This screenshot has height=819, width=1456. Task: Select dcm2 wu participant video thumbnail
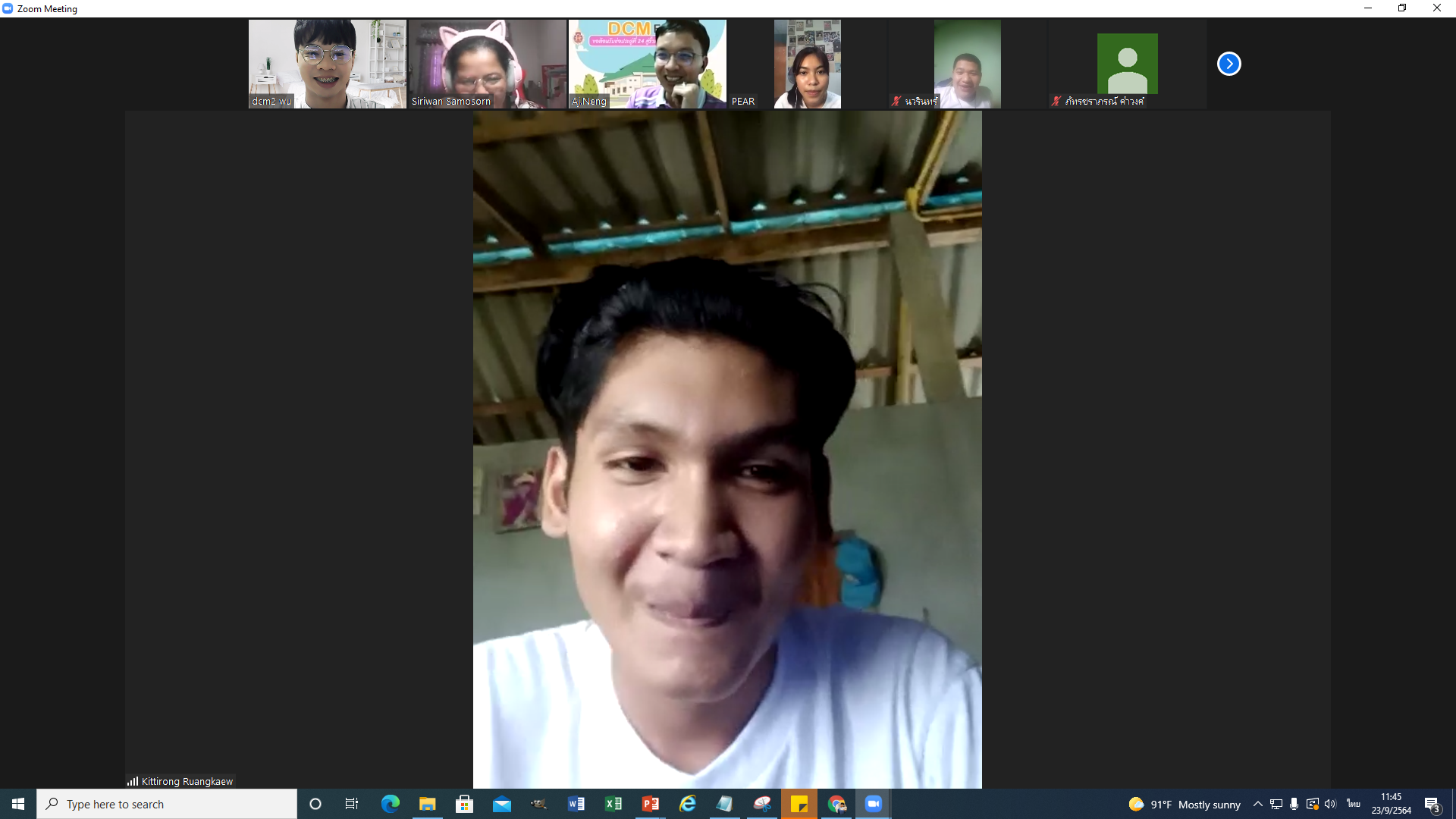click(x=328, y=64)
